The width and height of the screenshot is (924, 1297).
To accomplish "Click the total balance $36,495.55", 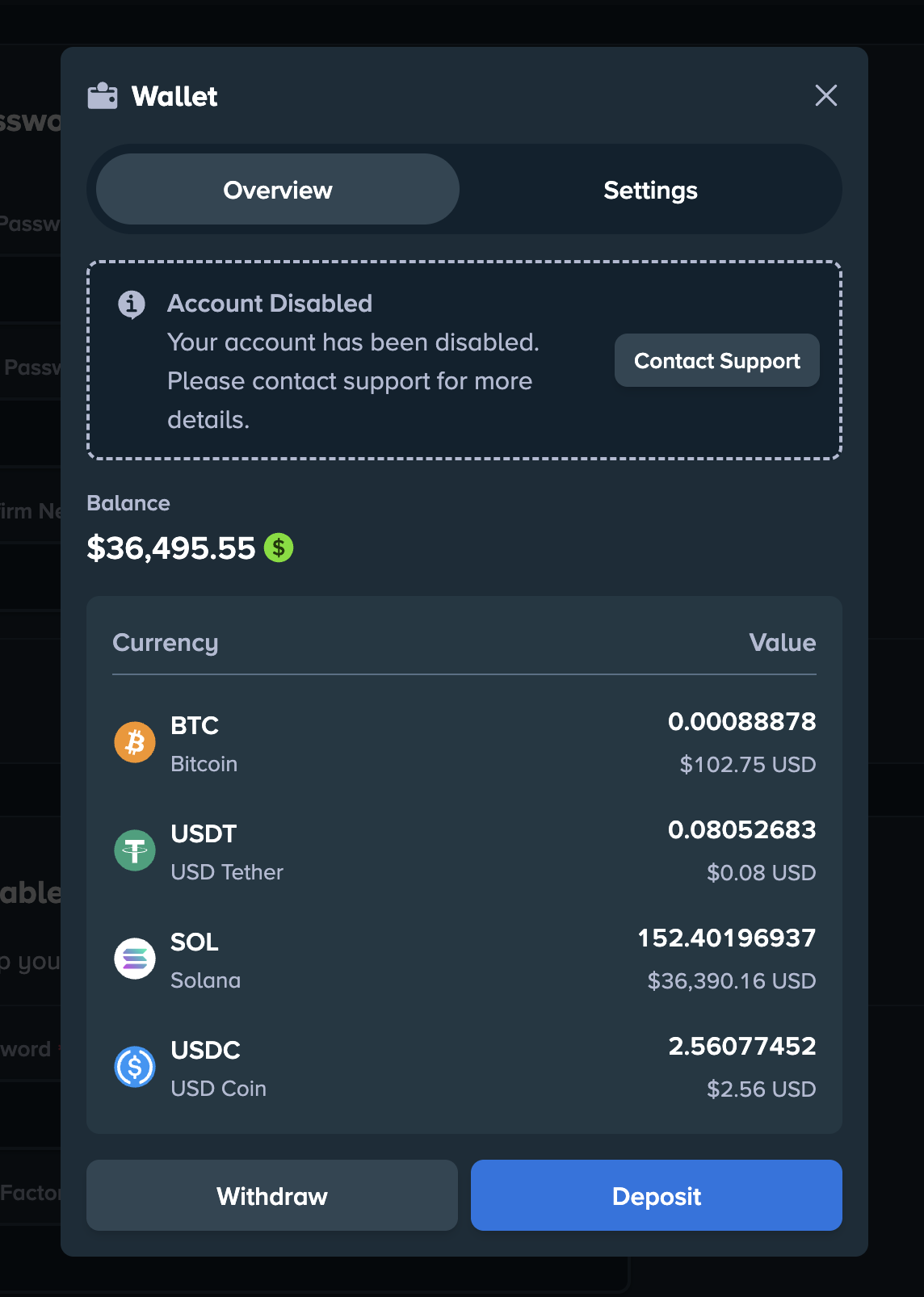I will (x=171, y=548).
